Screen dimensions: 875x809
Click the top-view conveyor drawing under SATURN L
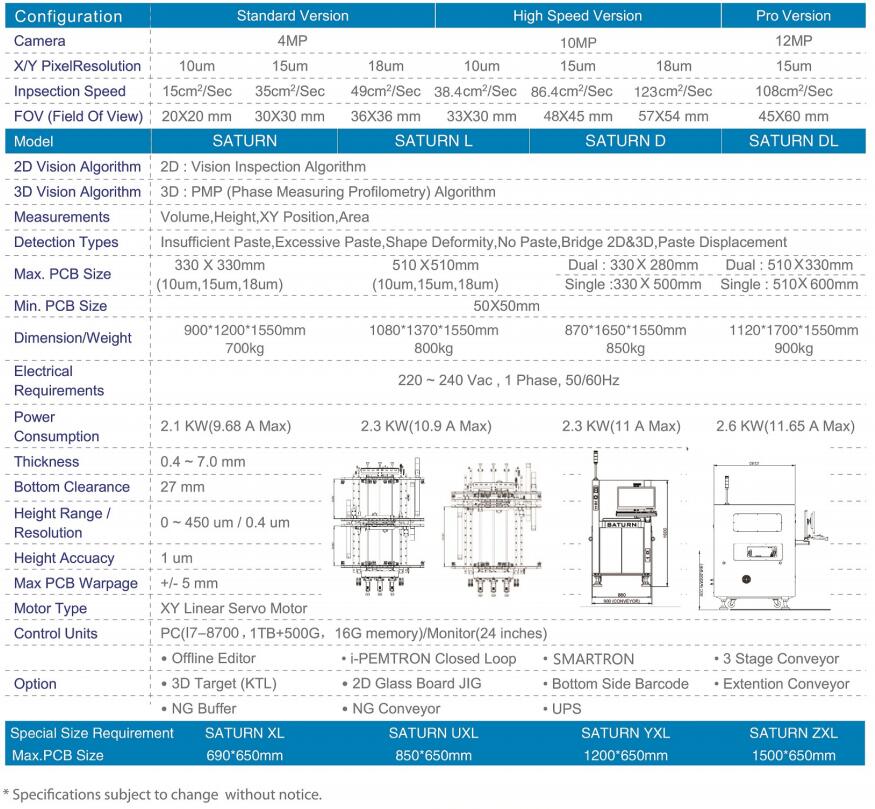tap(379, 527)
